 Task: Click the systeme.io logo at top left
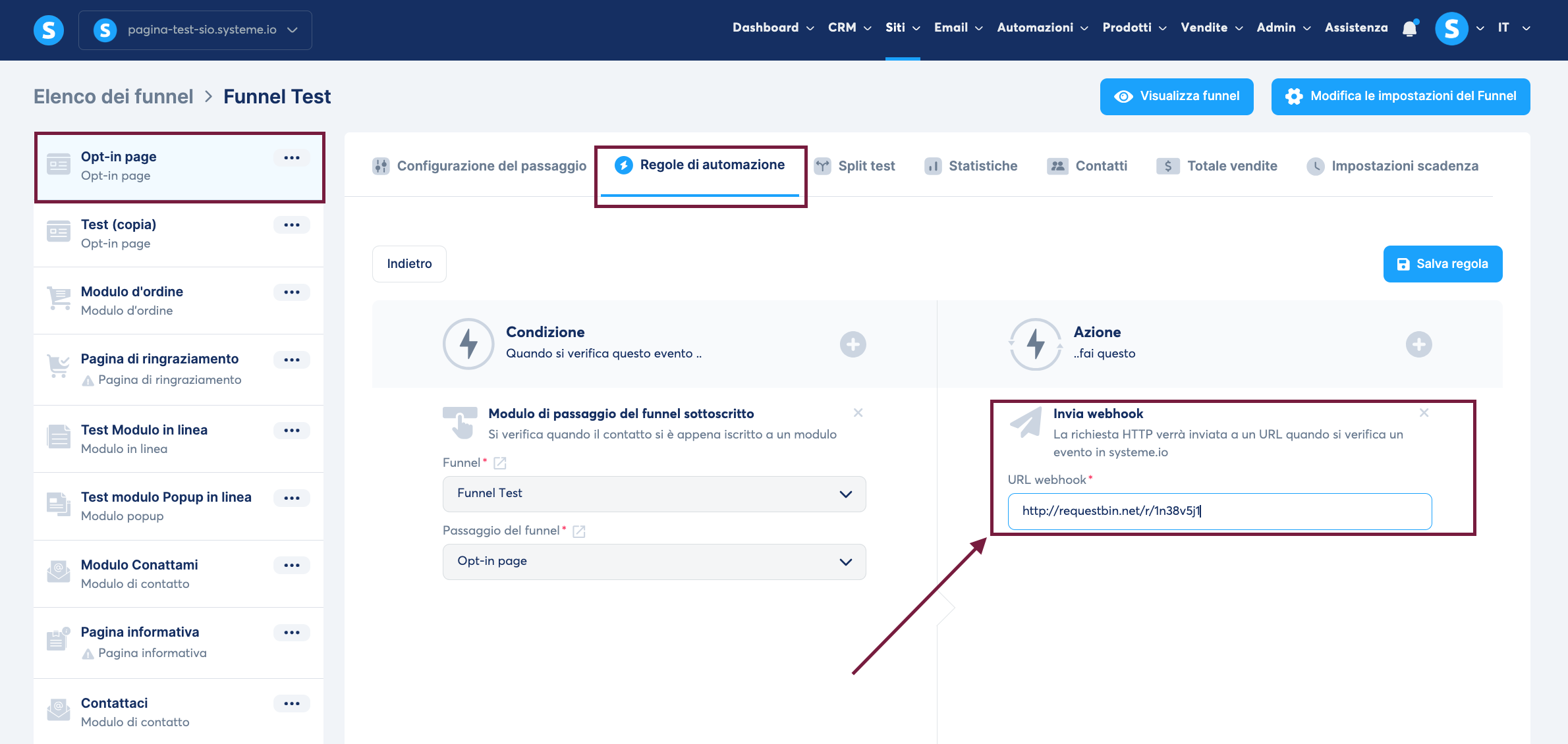point(49,30)
